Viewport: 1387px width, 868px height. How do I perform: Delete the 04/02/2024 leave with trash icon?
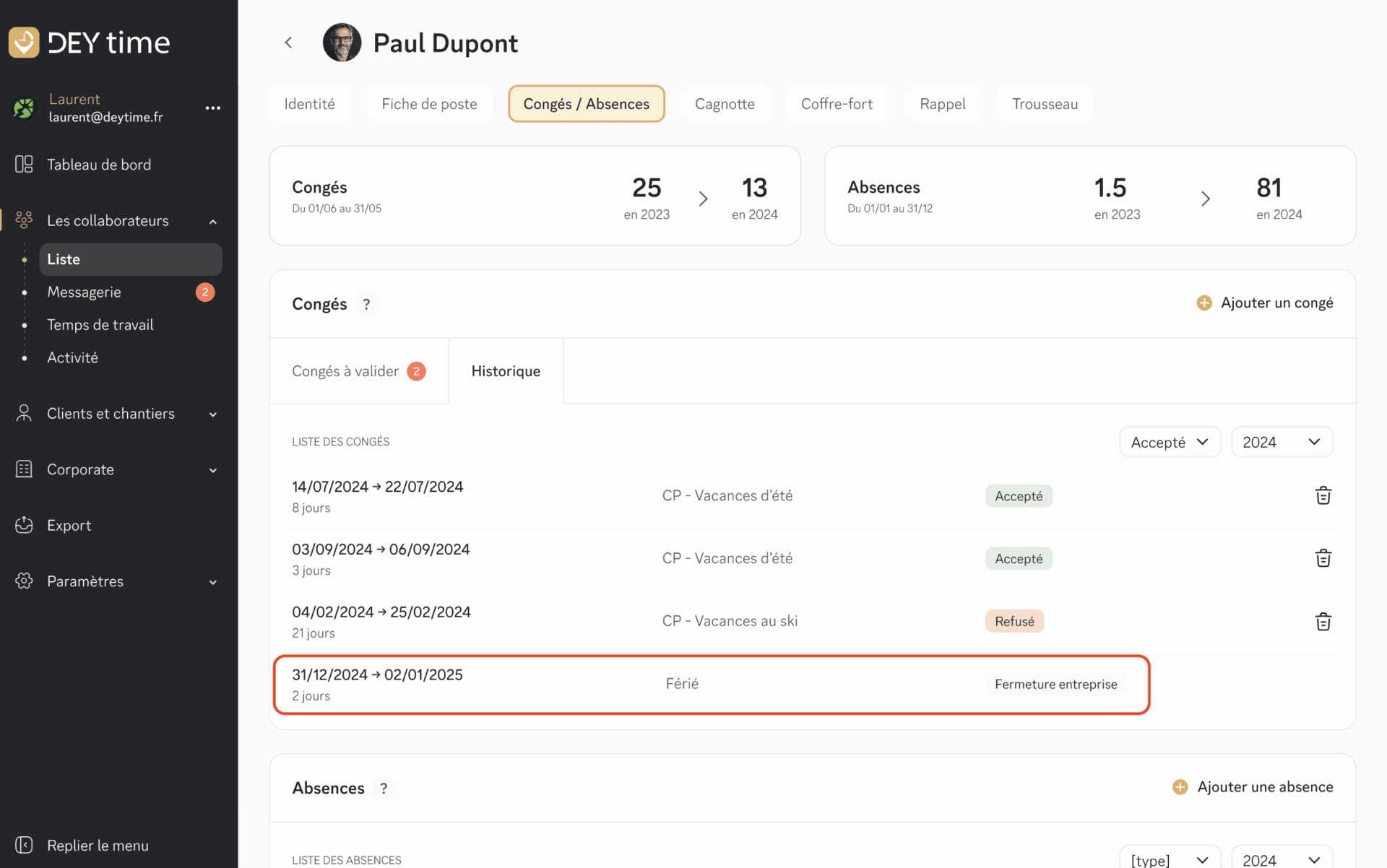coord(1323,621)
